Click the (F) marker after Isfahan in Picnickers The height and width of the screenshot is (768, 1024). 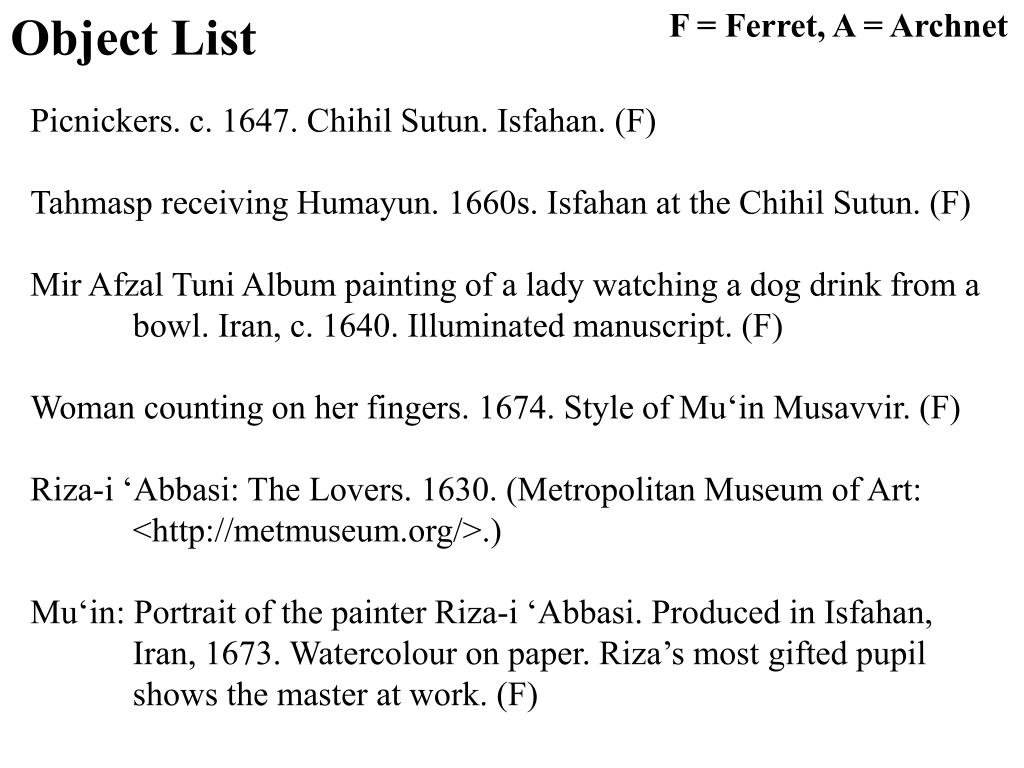635,121
